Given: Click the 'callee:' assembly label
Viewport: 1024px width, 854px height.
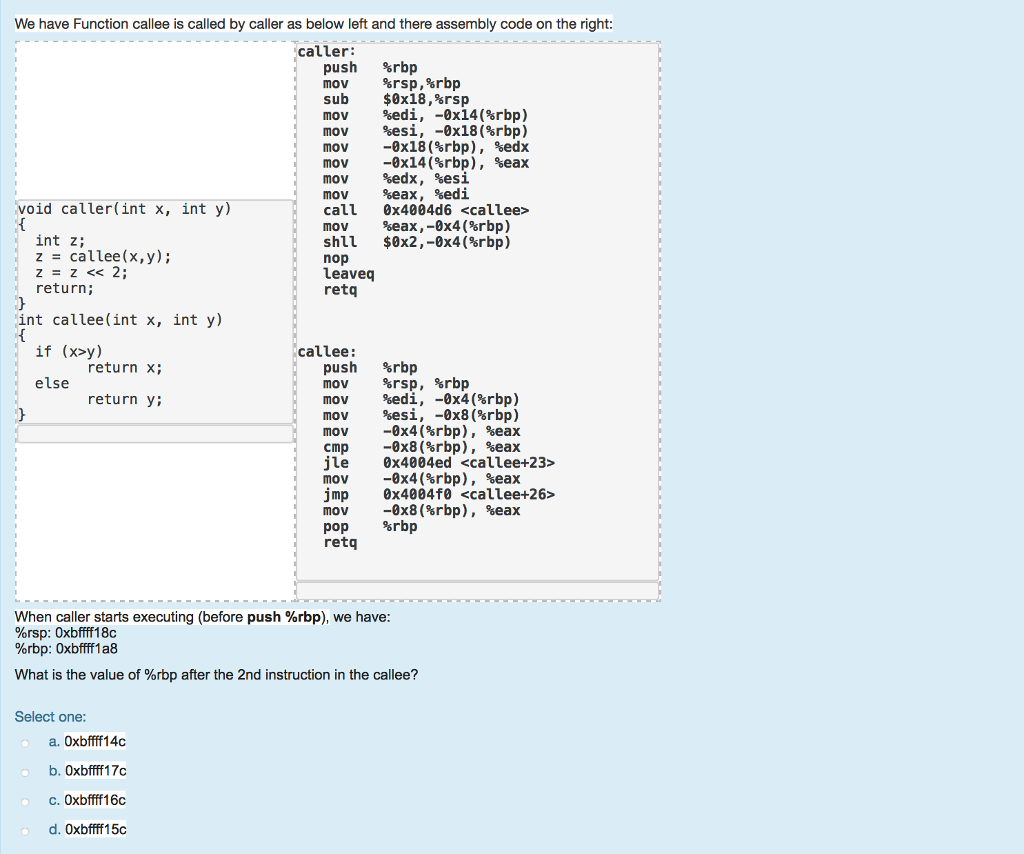Looking at the screenshot, I should point(327,352).
